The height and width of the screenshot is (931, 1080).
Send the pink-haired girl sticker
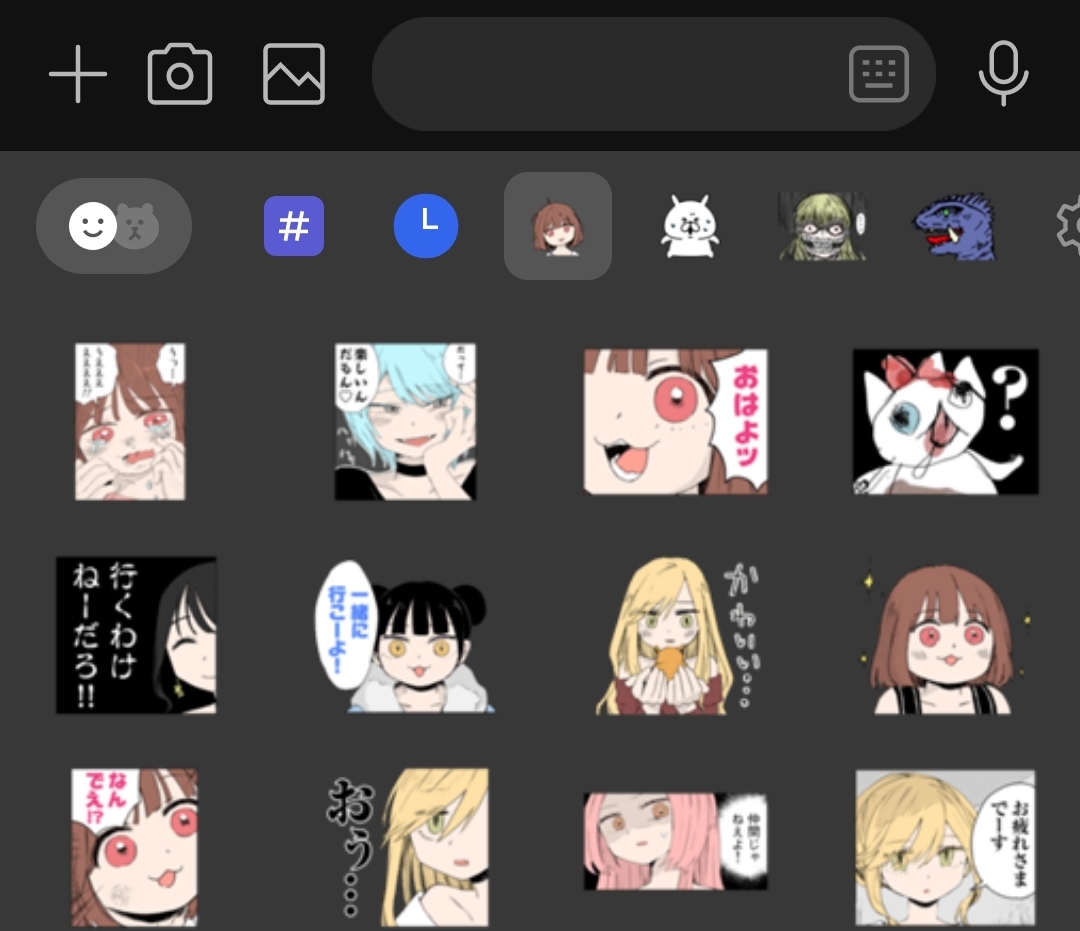[x=676, y=841]
